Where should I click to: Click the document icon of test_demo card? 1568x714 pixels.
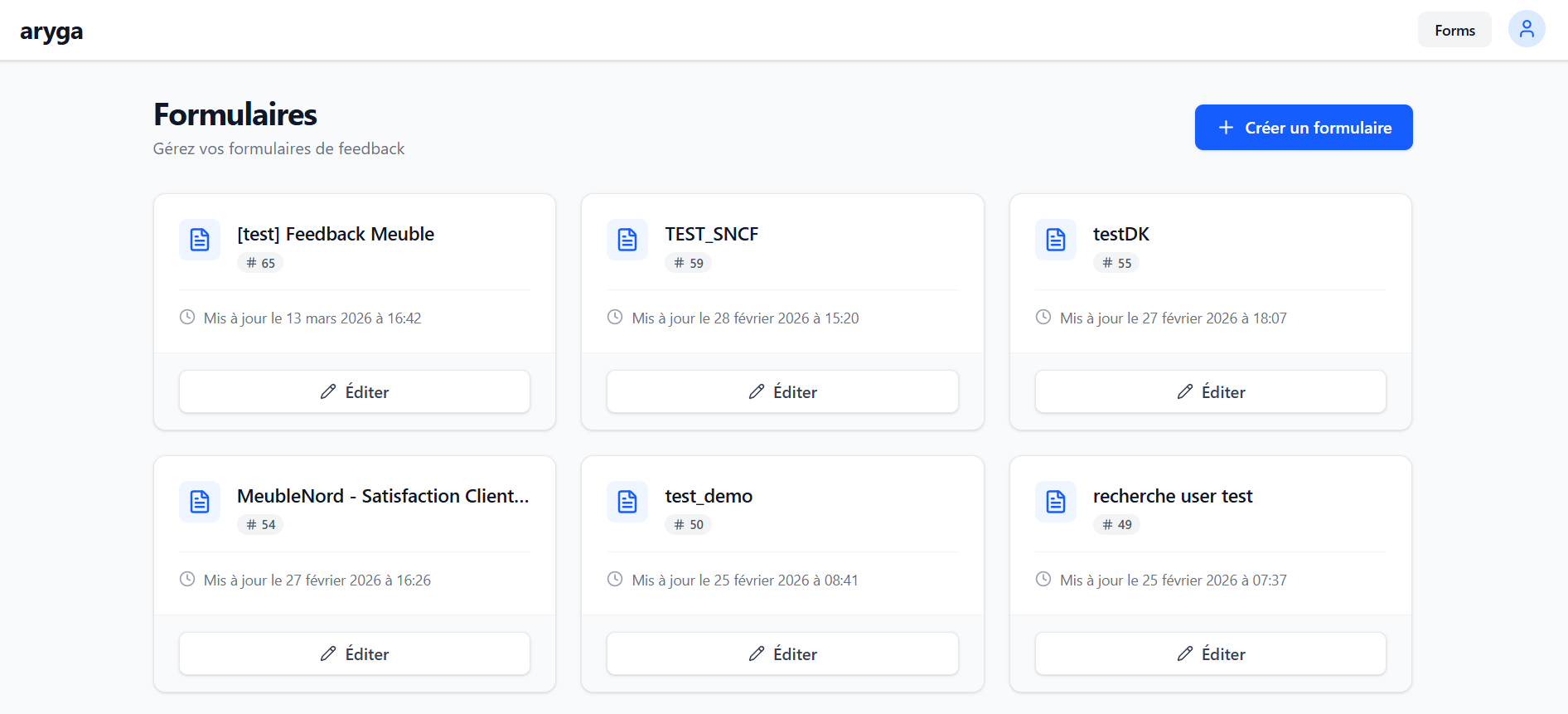coord(627,502)
